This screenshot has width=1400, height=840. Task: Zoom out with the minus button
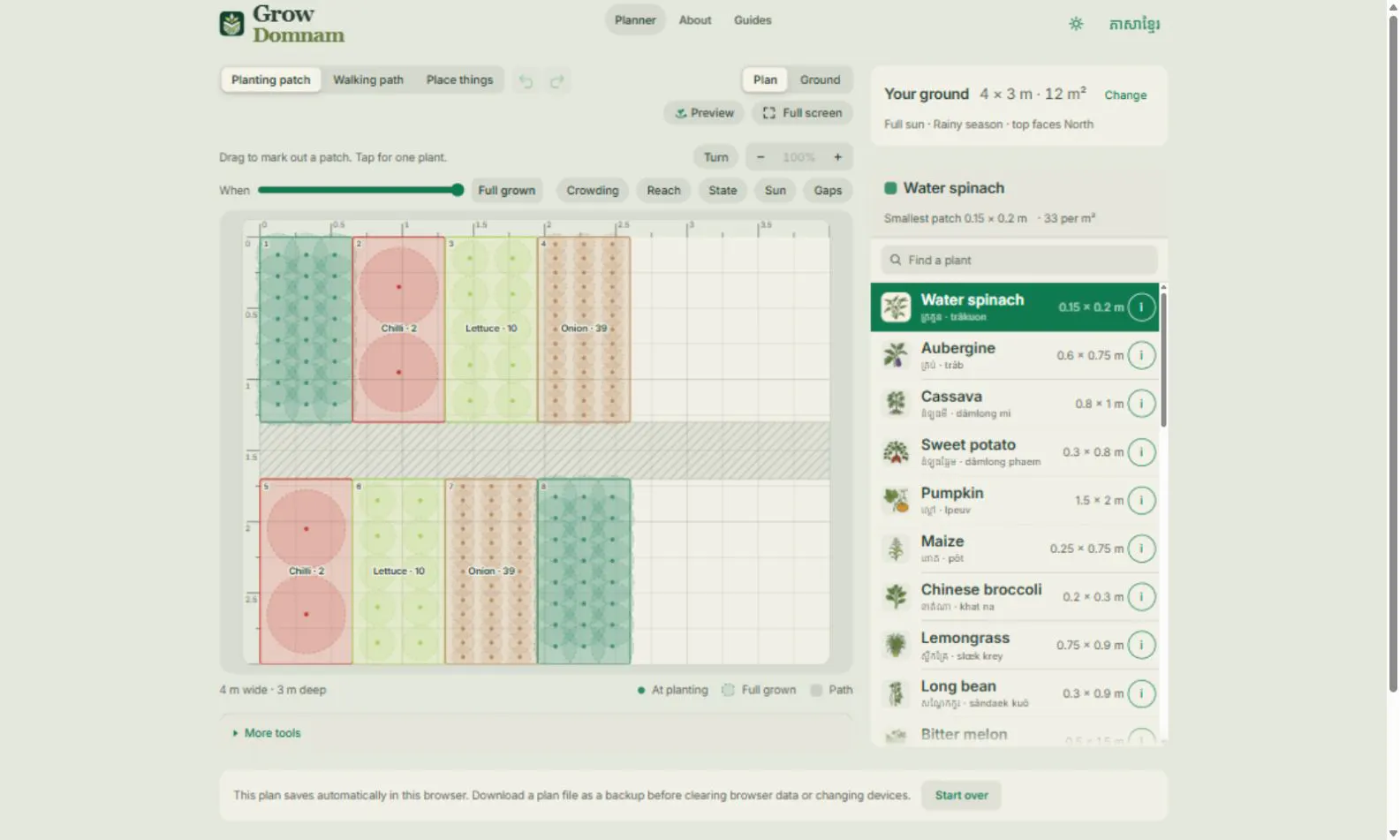761,157
